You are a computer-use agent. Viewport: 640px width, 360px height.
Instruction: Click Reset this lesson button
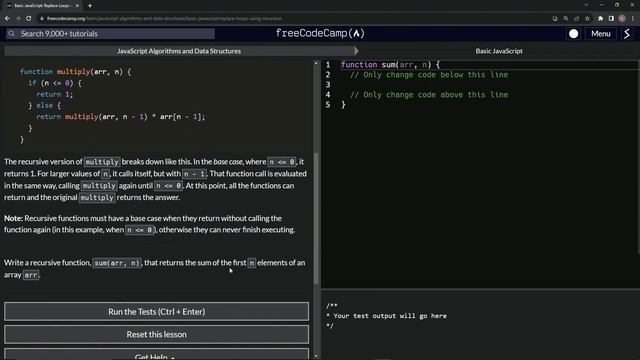(x=157, y=334)
